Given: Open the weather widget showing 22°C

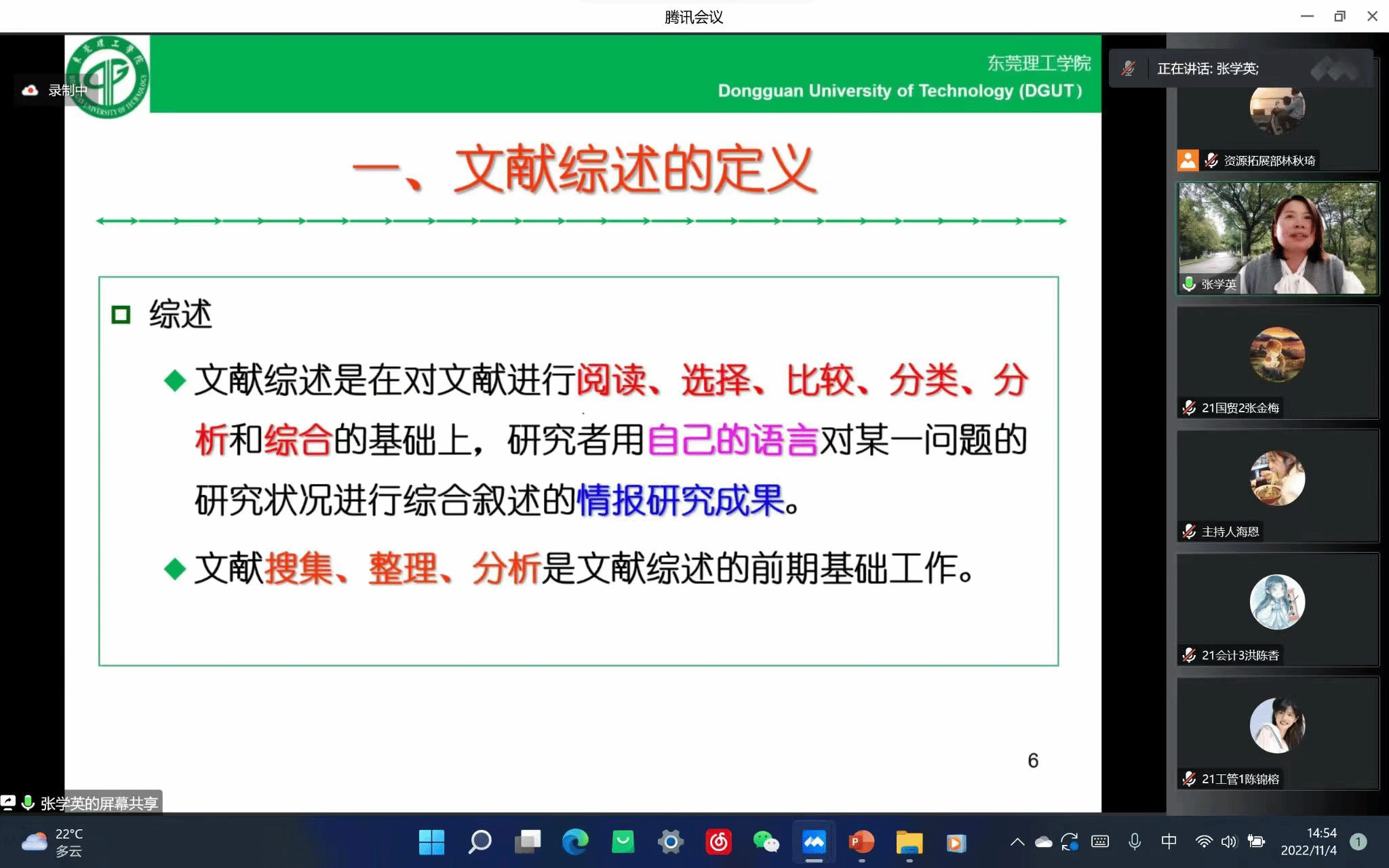Looking at the screenshot, I should (52, 842).
